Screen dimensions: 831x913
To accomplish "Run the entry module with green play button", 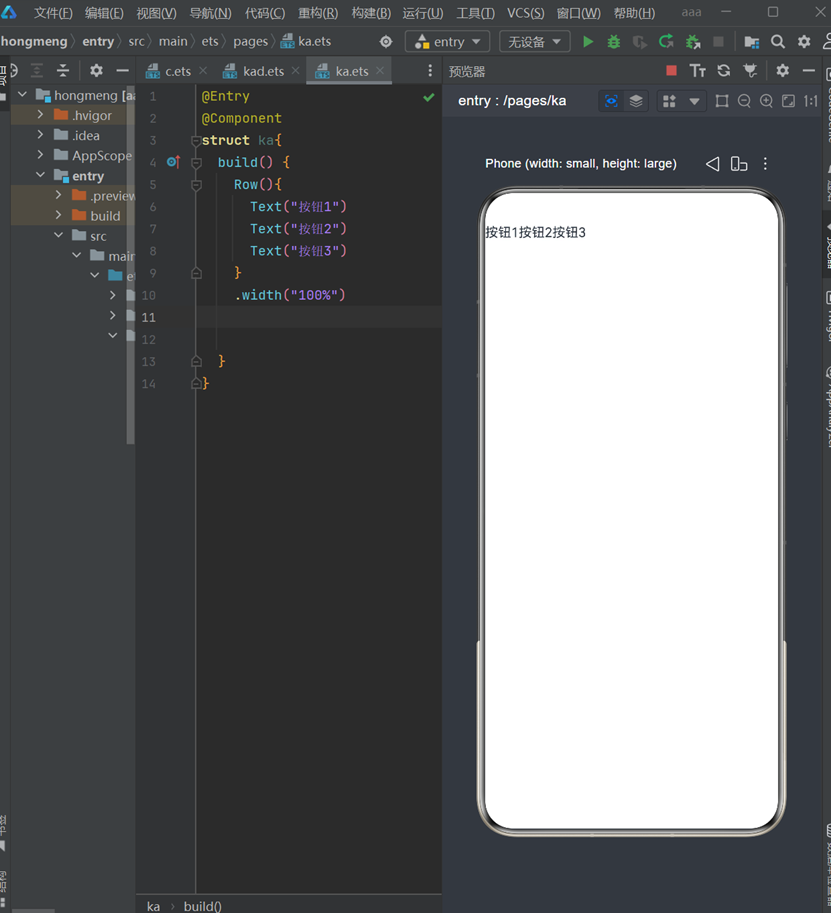I will (x=588, y=41).
